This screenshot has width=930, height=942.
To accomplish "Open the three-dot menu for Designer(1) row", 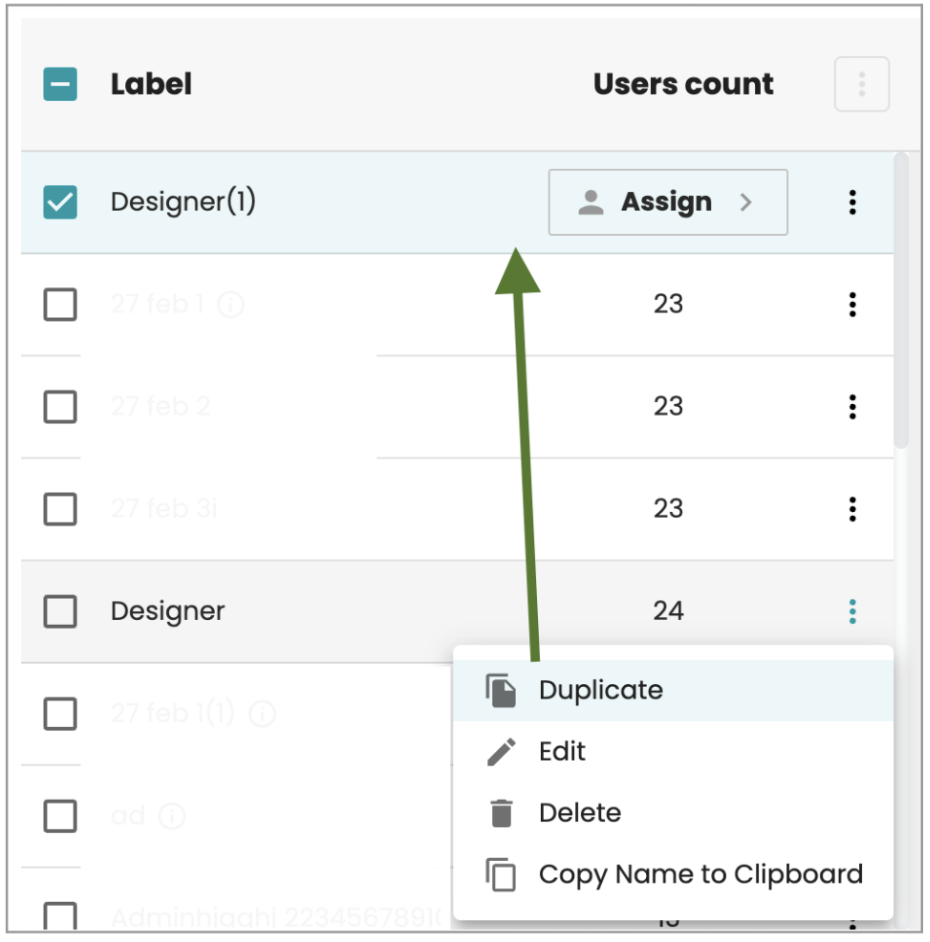I will [852, 202].
